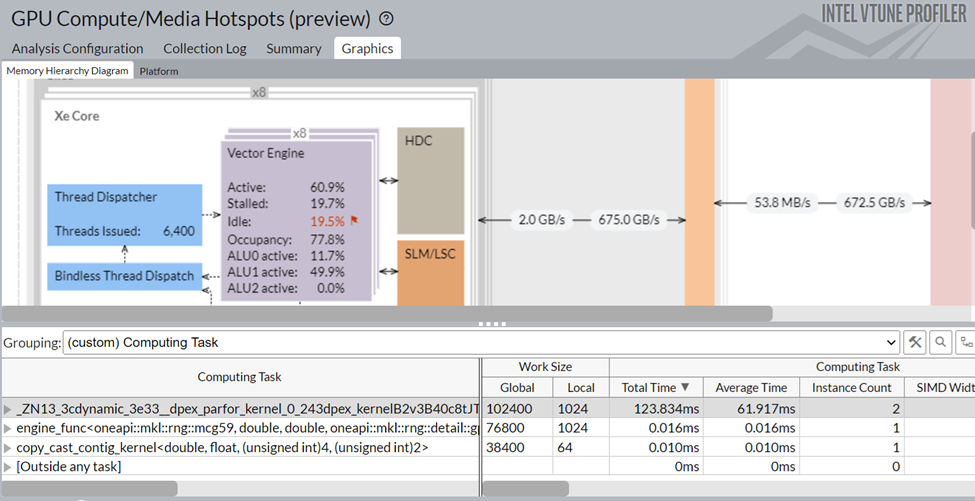Click the search magnifier icon in grouping bar
This screenshot has width=975, height=501.
(940, 342)
